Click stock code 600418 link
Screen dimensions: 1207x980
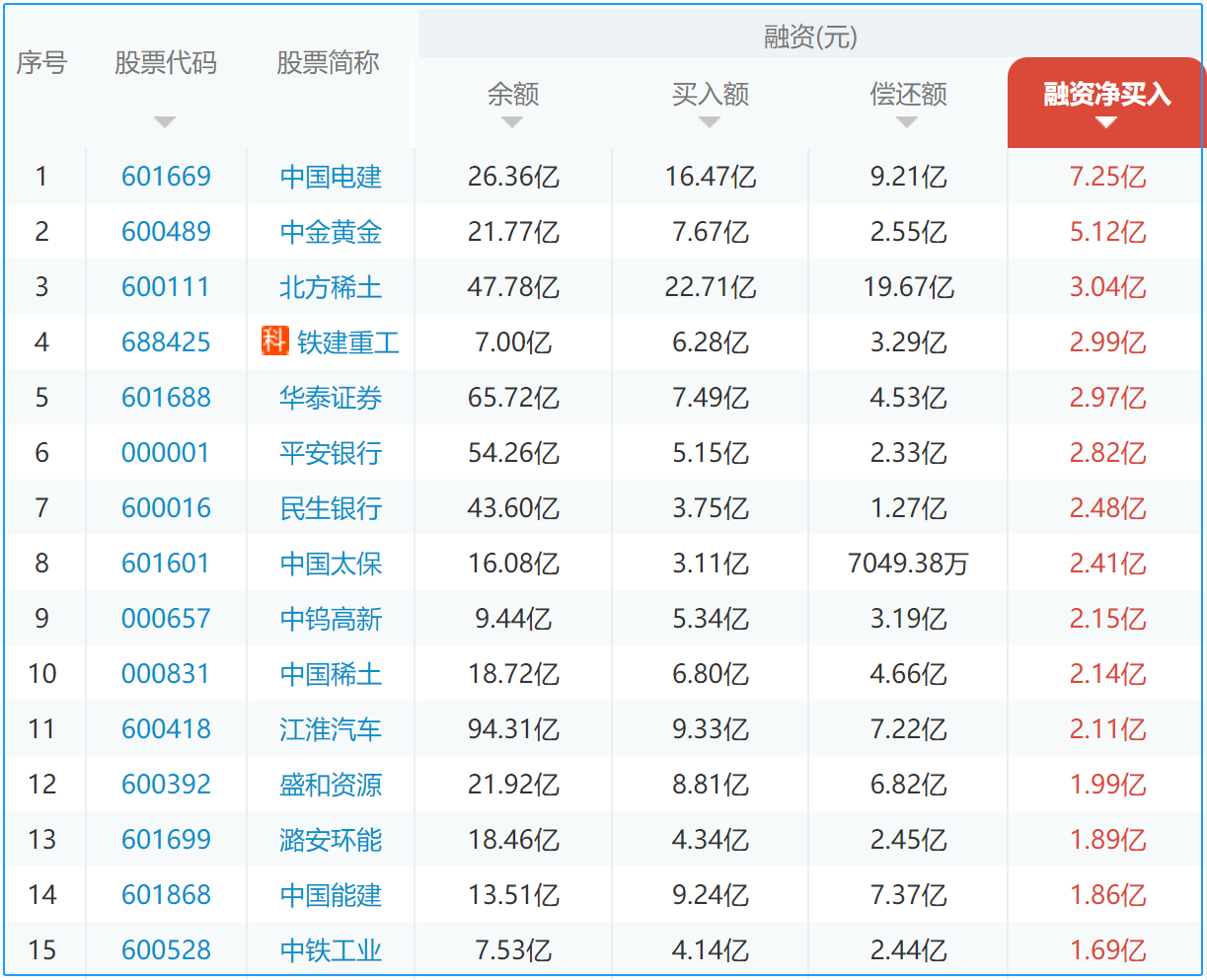coord(166,729)
